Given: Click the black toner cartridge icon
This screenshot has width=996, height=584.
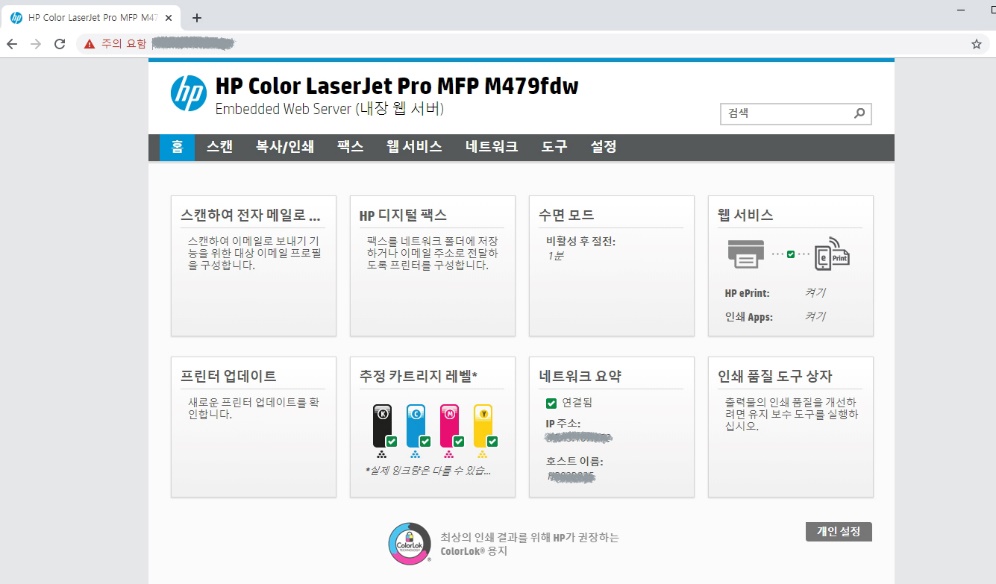Looking at the screenshot, I should (x=384, y=425).
